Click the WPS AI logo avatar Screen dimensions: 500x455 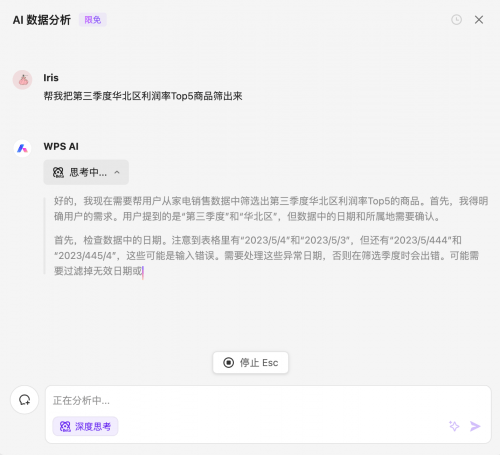(x=23, y=148)
